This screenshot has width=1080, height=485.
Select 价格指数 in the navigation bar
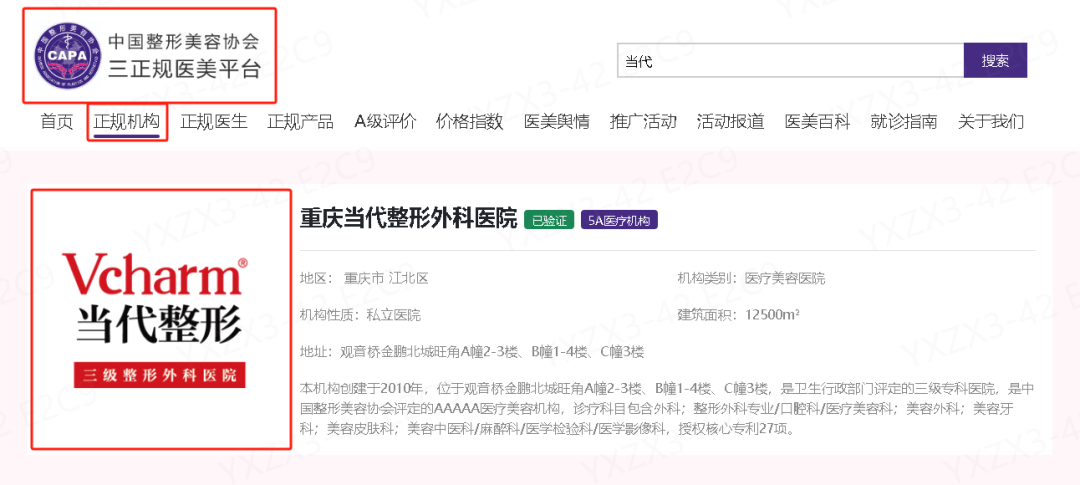point(470,122)
